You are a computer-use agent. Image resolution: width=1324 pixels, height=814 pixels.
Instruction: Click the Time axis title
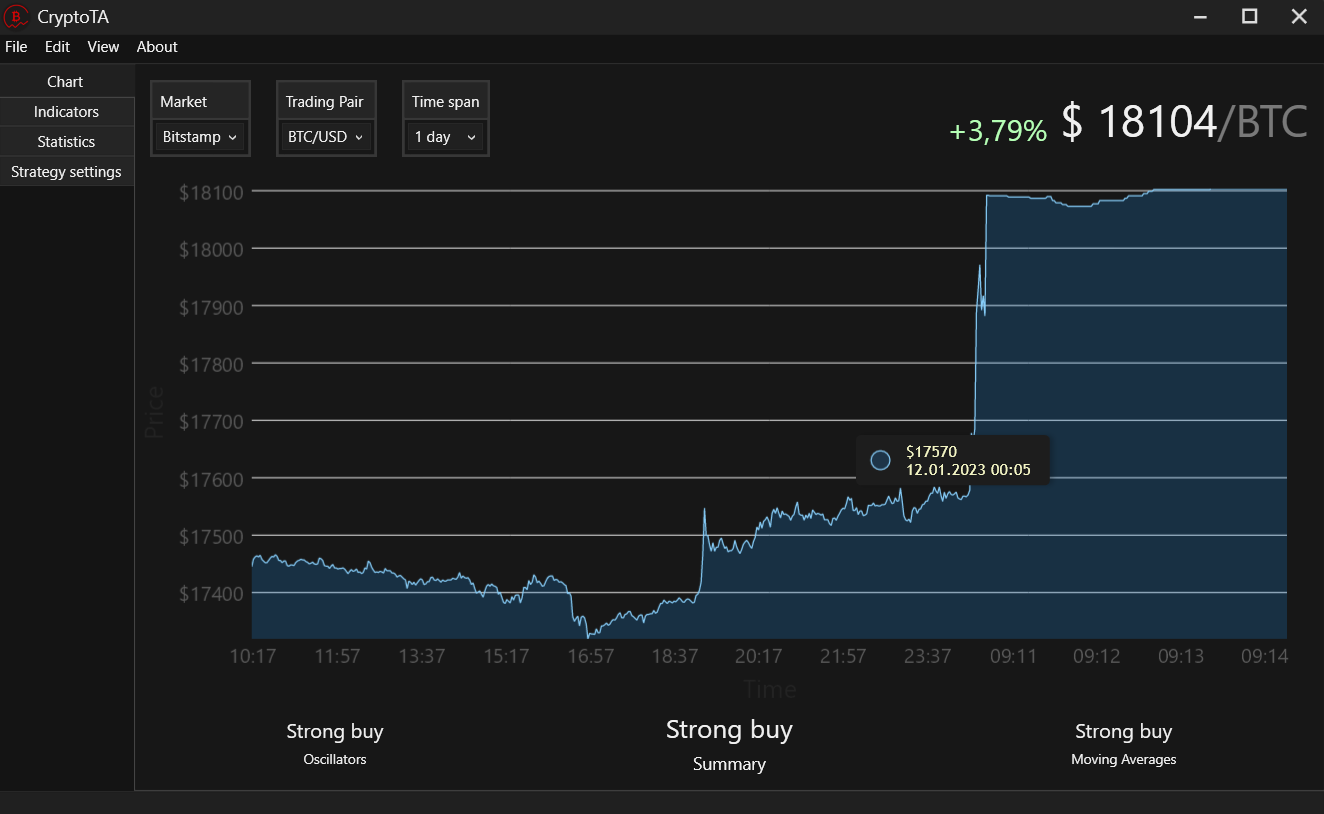click(x=770, y=689)
